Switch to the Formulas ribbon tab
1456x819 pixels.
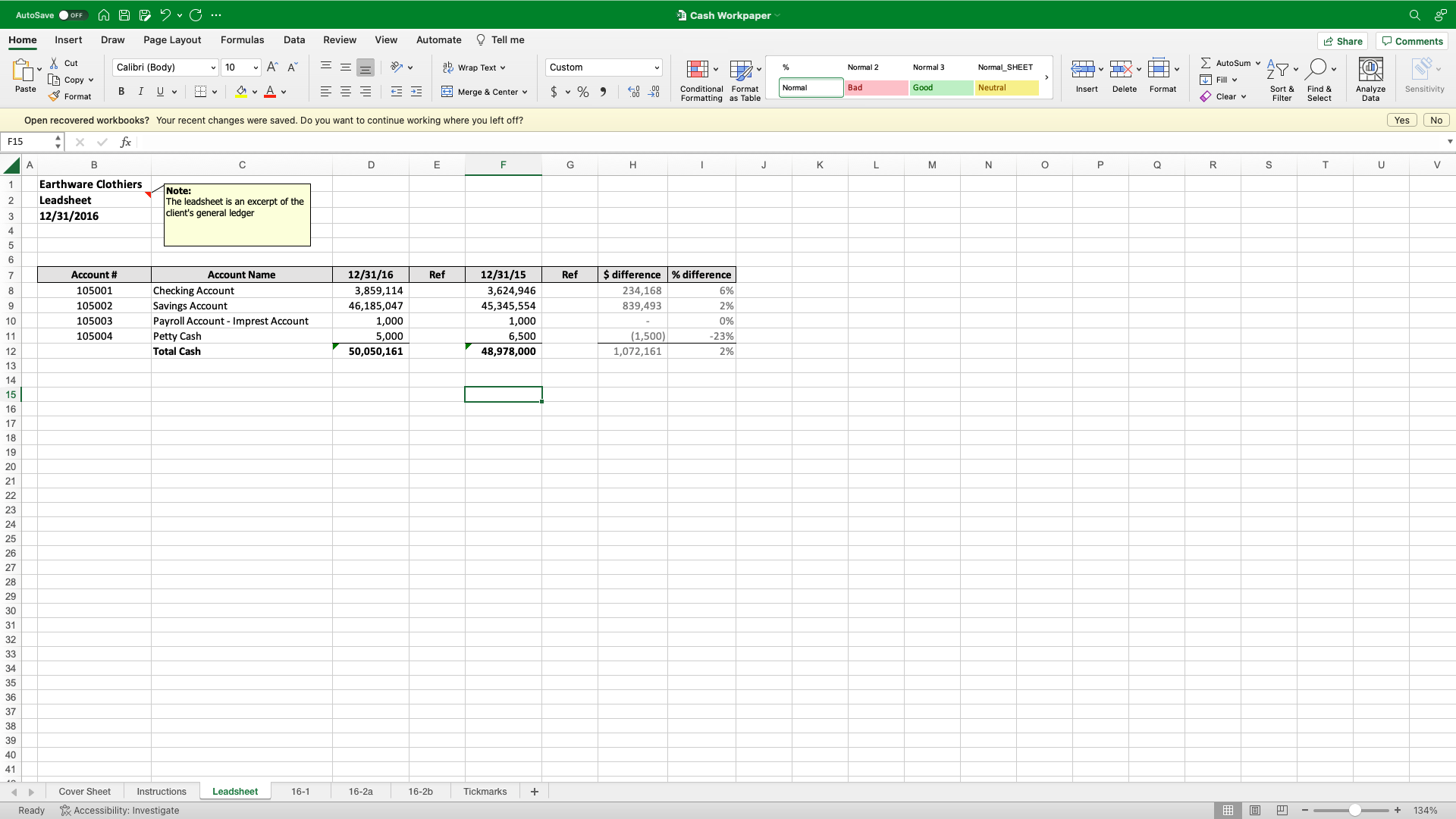(242, 39)
